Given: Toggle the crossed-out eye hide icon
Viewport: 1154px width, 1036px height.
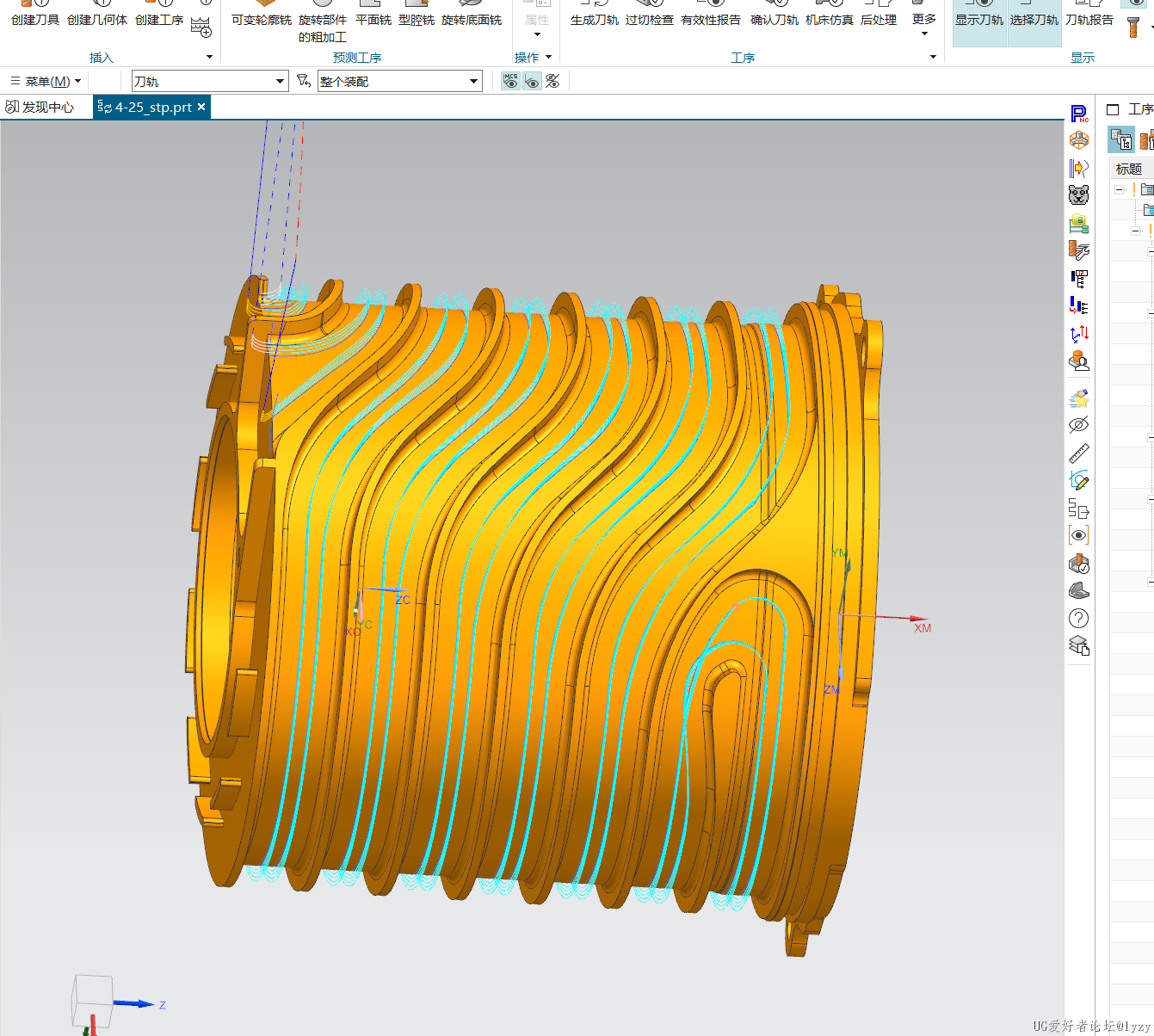Looking at the screenshot, I should click(552, 81).
